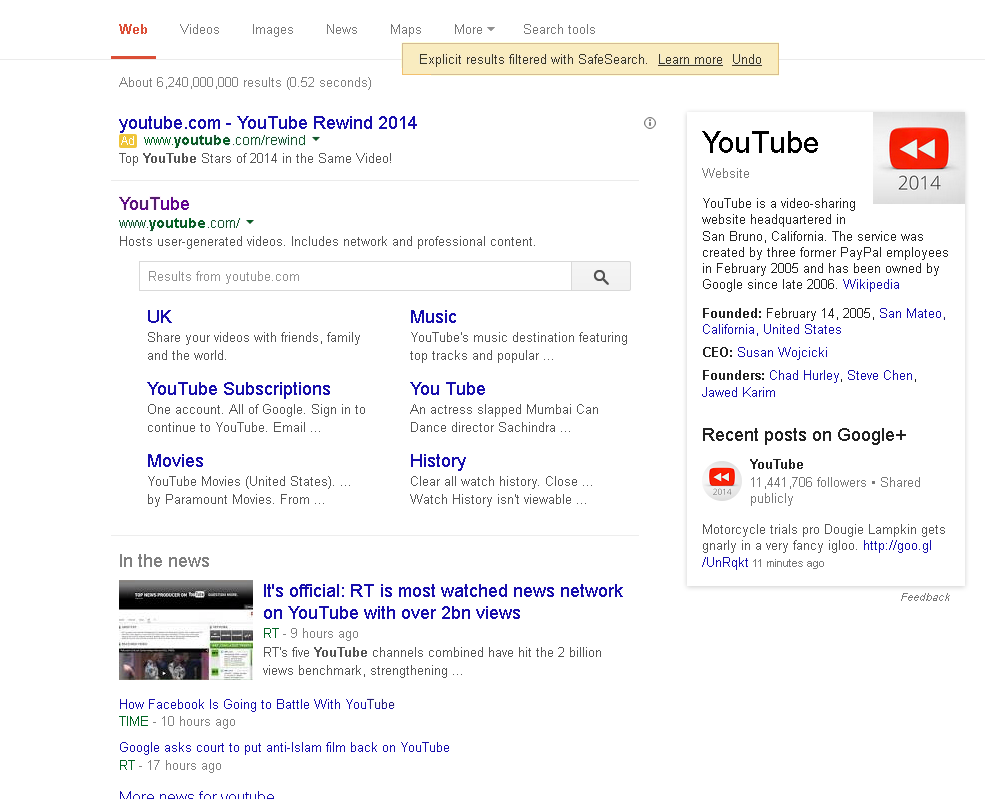Open founder Steve Chen link
This screenshot has height=799, width=985.
pyautogui.click(x=880, y=376)
